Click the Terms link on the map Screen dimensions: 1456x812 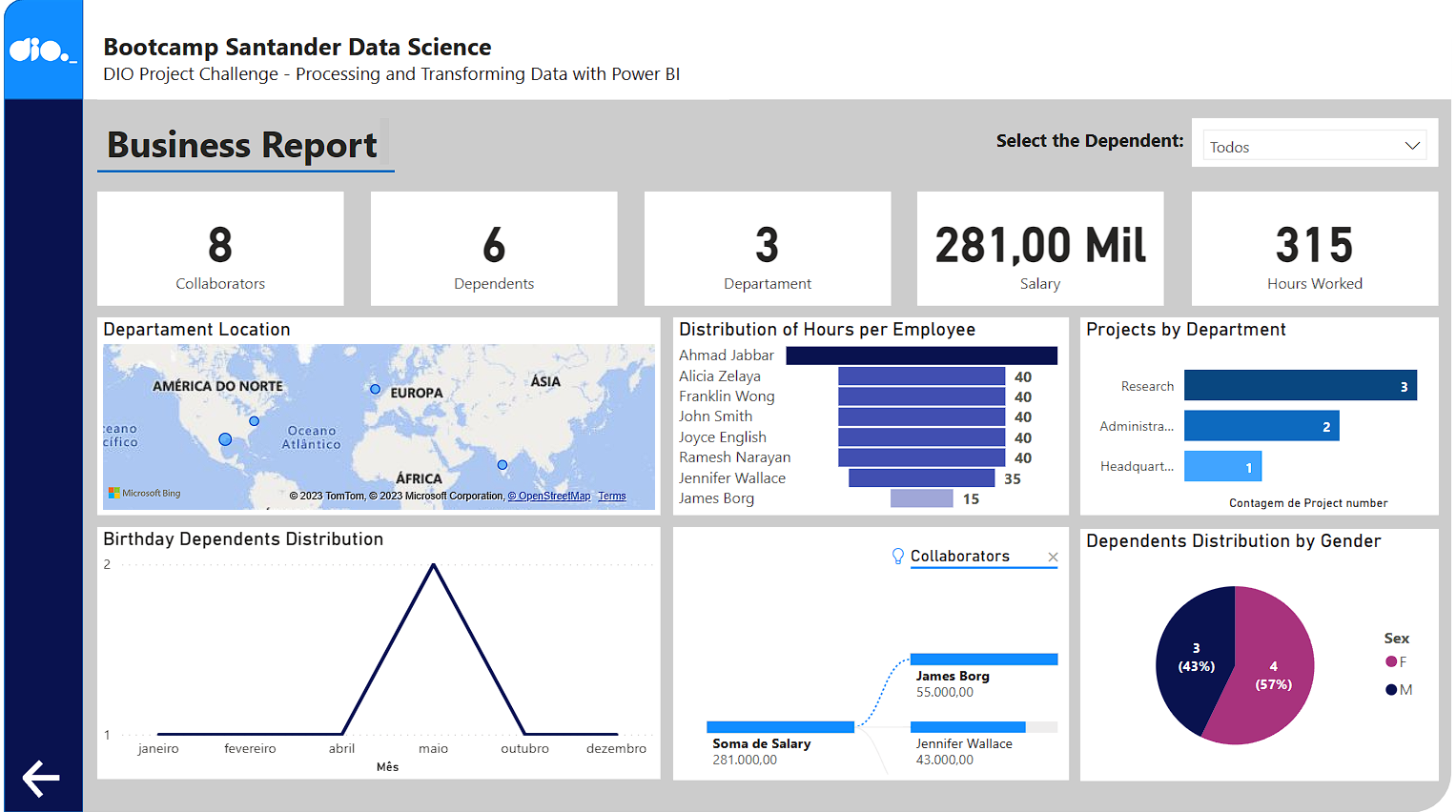point(612,496)
